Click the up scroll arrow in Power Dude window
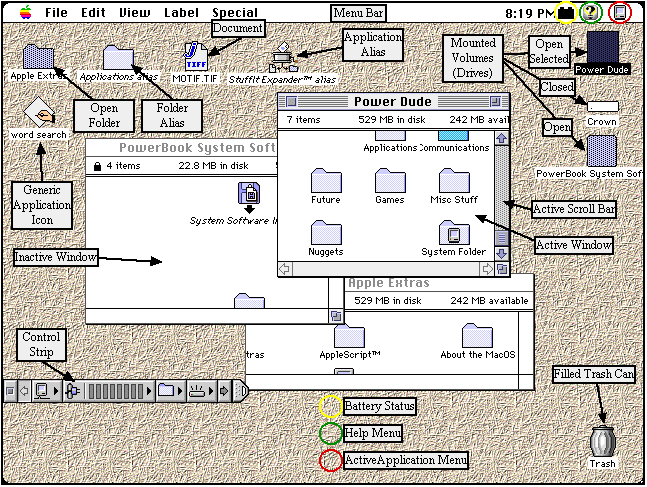 (502, 138)
